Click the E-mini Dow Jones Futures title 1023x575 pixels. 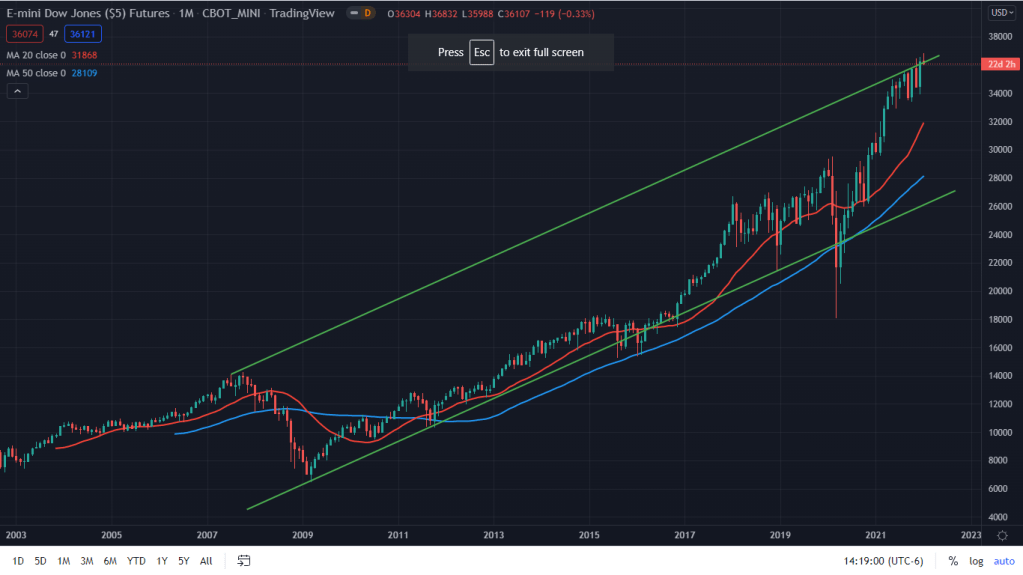98,13
